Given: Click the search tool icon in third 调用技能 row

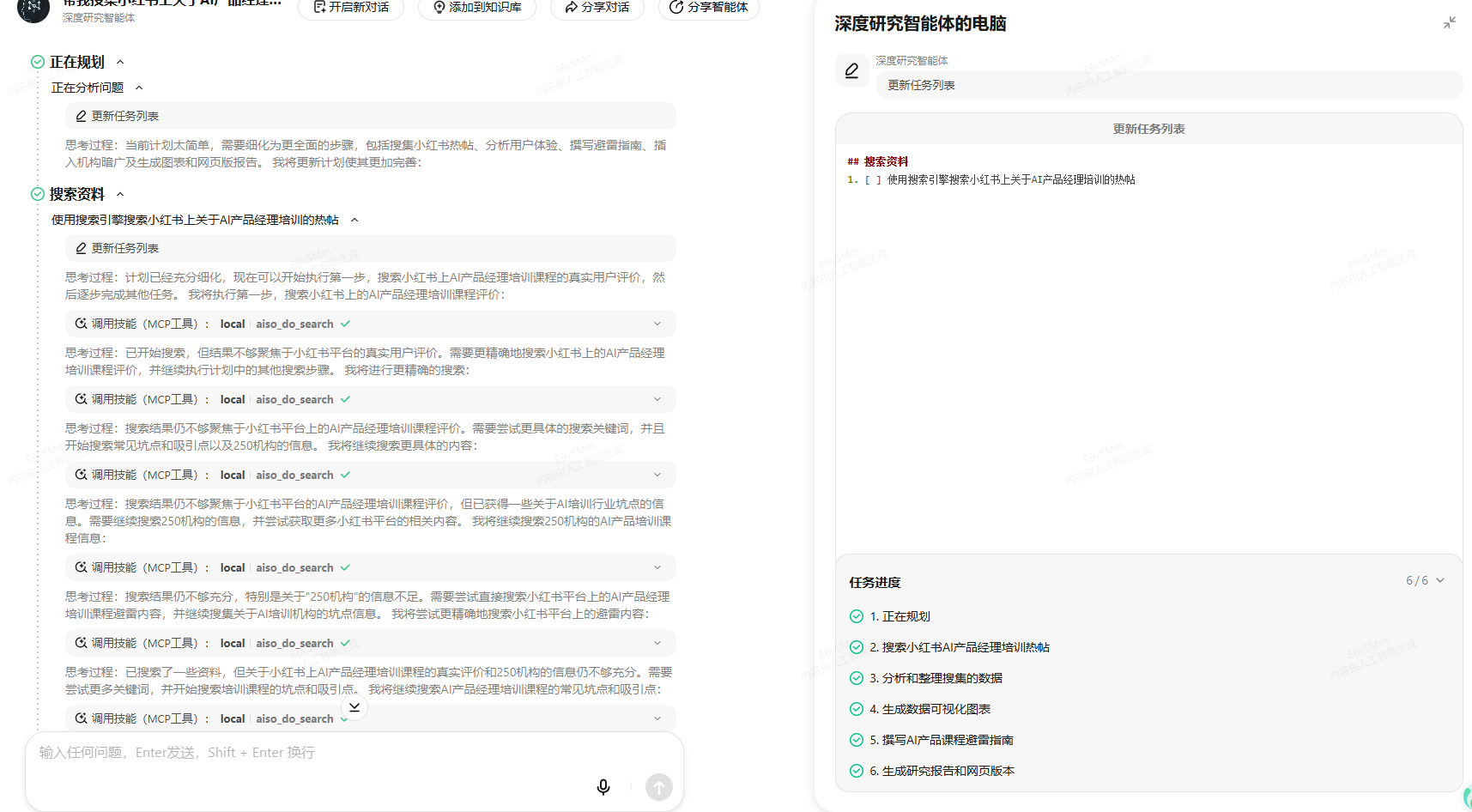Looking at the screenshot, I should coord(81,475).
